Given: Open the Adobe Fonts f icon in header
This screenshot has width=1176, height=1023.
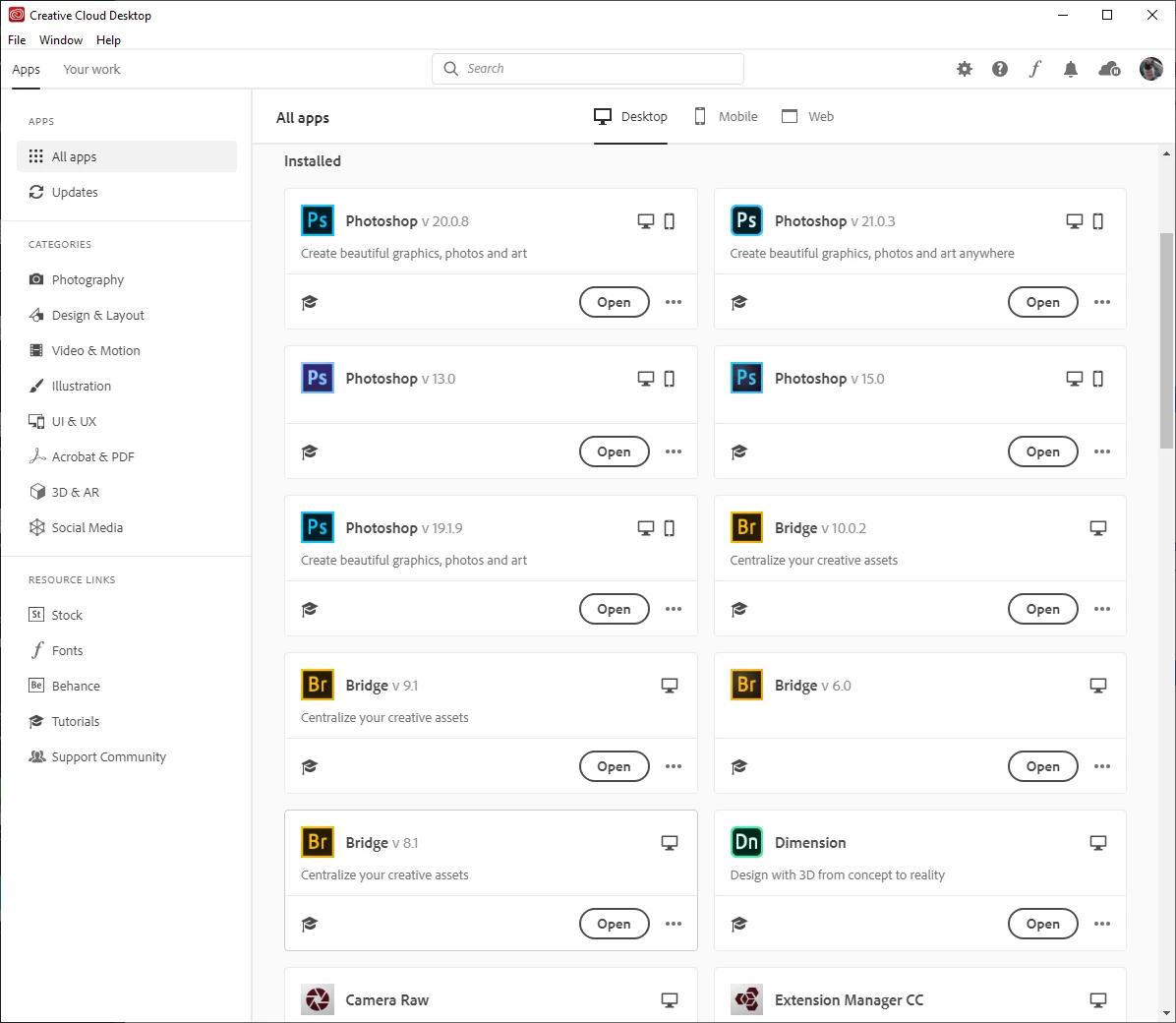Looking at the screenshot, I should (1035, 69).
